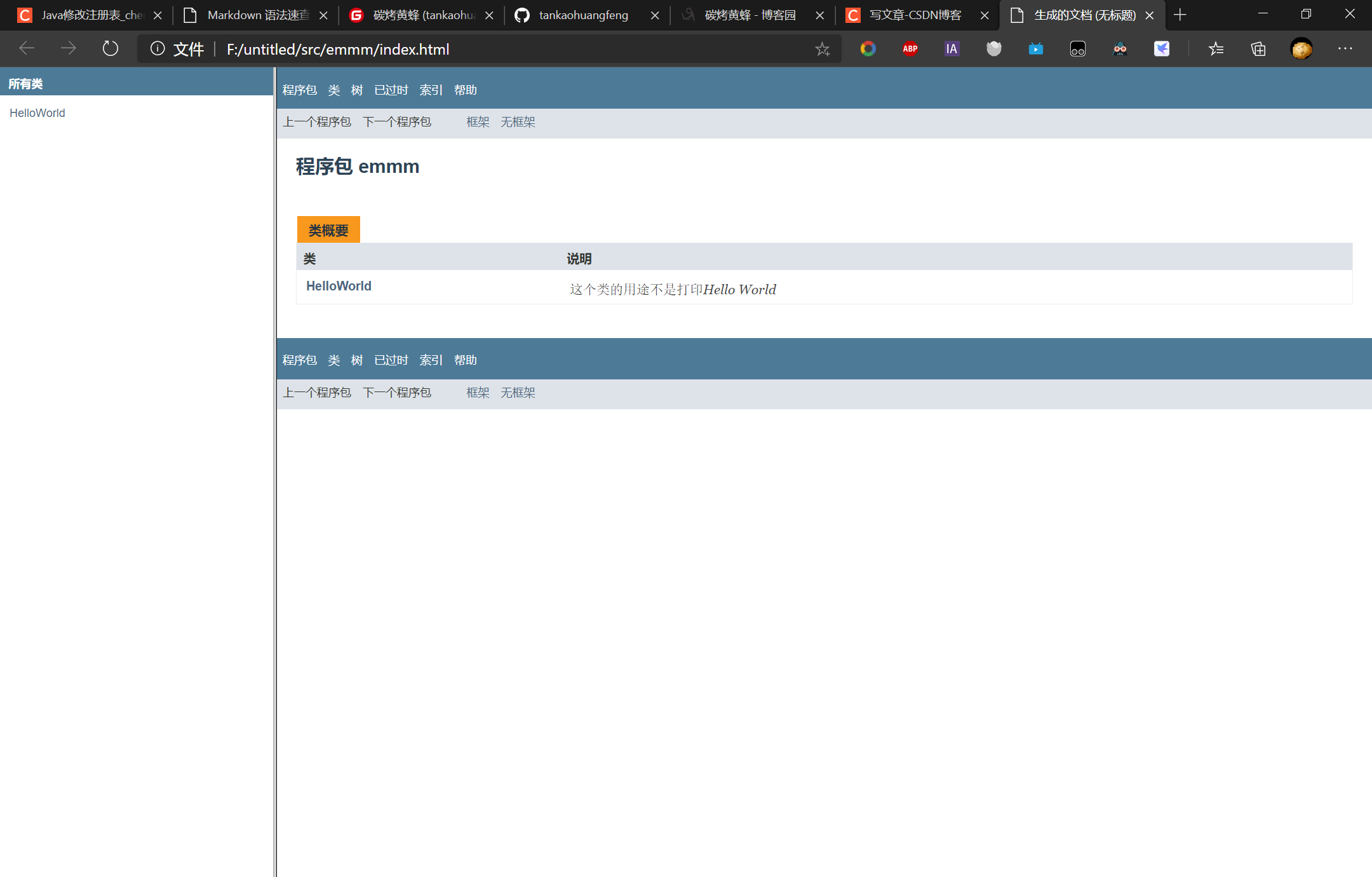Expand HelloWorld in sidebar tree
This screenshot has width=1372, height=877.
pyautogui.click(x=36, y=112)
